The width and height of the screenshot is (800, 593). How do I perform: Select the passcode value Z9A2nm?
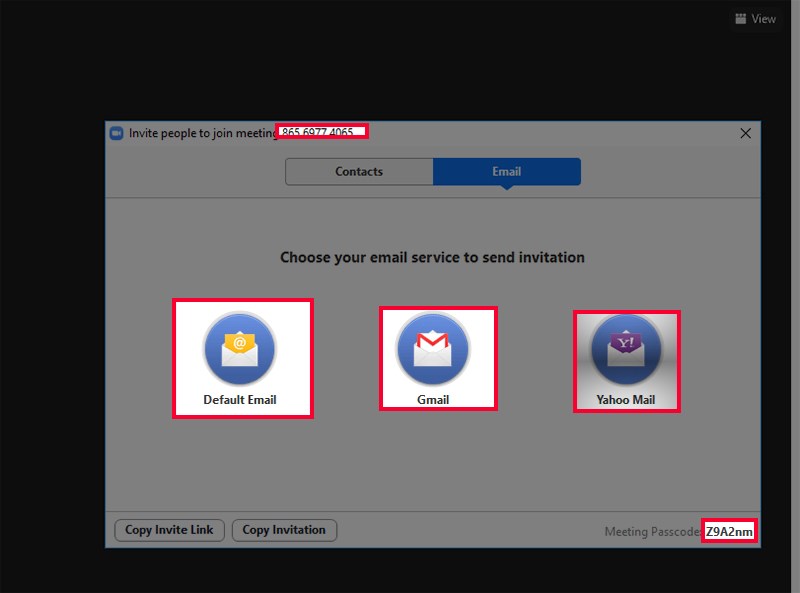click(729, 532)
